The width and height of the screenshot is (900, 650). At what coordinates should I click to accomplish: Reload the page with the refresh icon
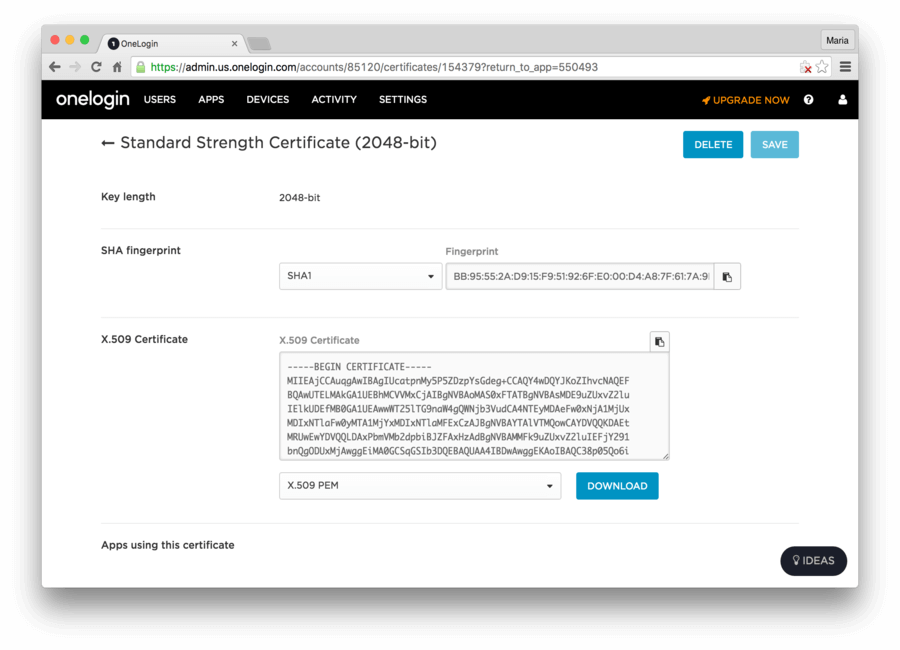pos(95,66)
